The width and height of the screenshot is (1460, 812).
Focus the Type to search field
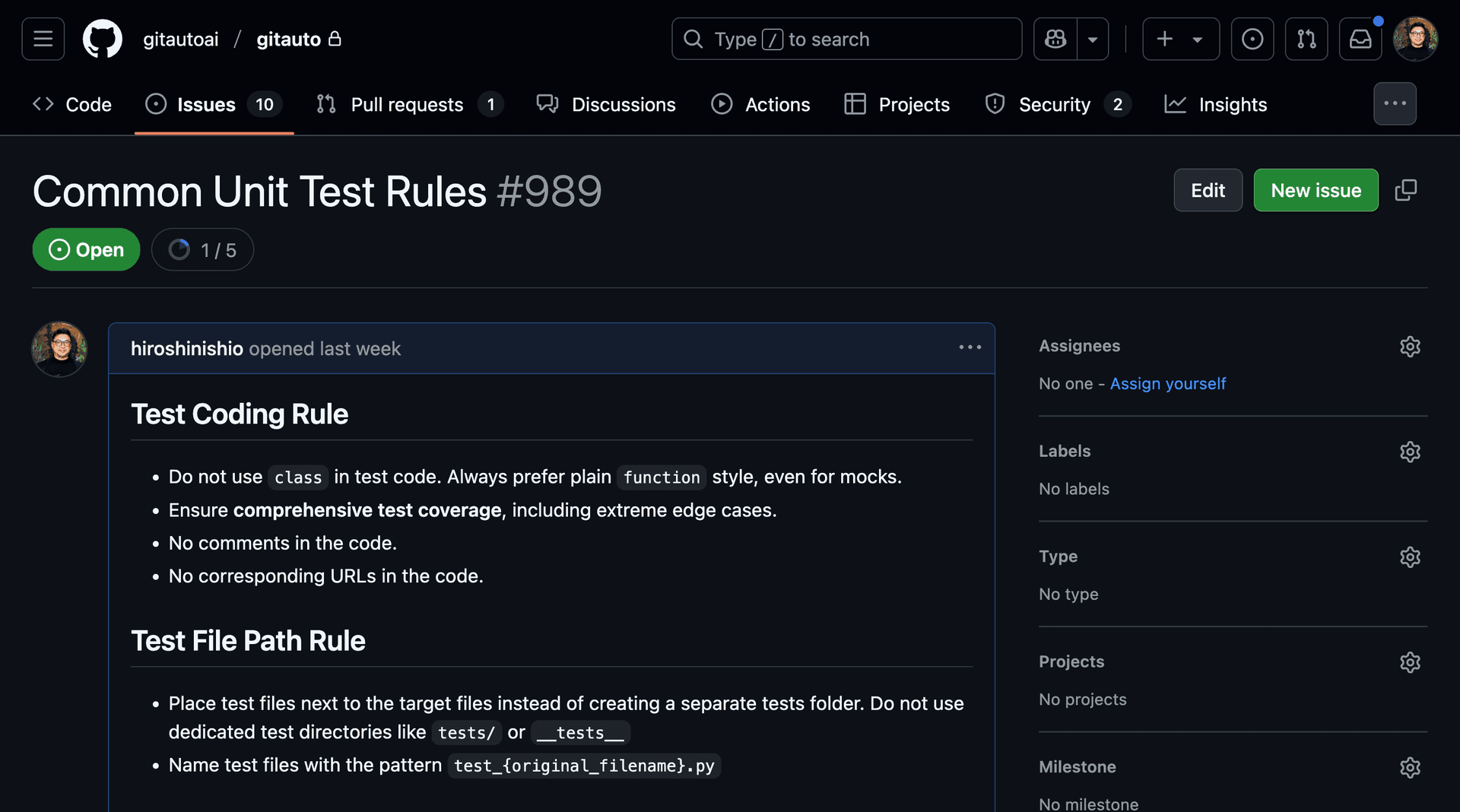tap(846, 39)
